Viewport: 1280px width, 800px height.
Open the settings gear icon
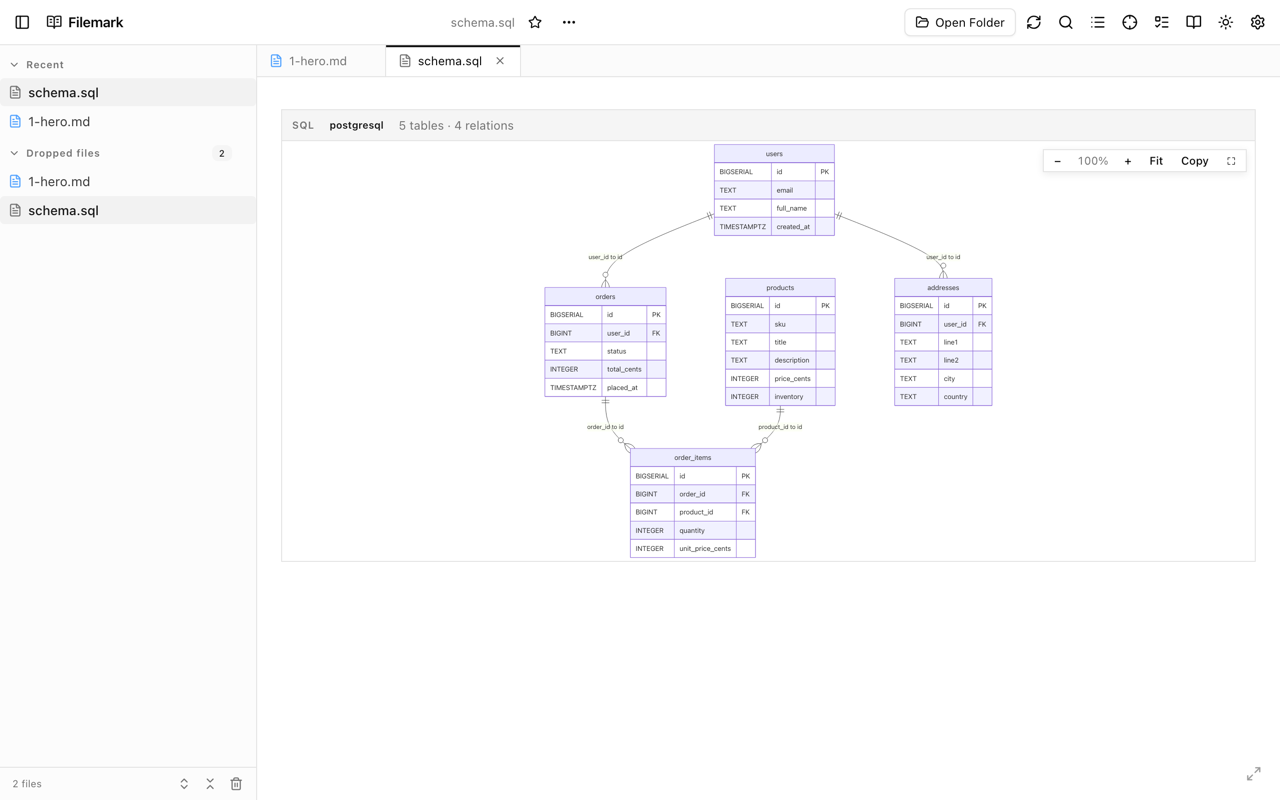(1258, 22)
